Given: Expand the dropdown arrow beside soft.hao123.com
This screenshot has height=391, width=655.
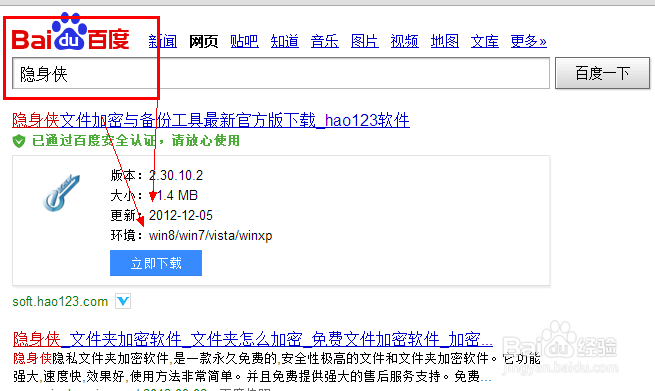Looking at the screenshot, I should point(123,301).
